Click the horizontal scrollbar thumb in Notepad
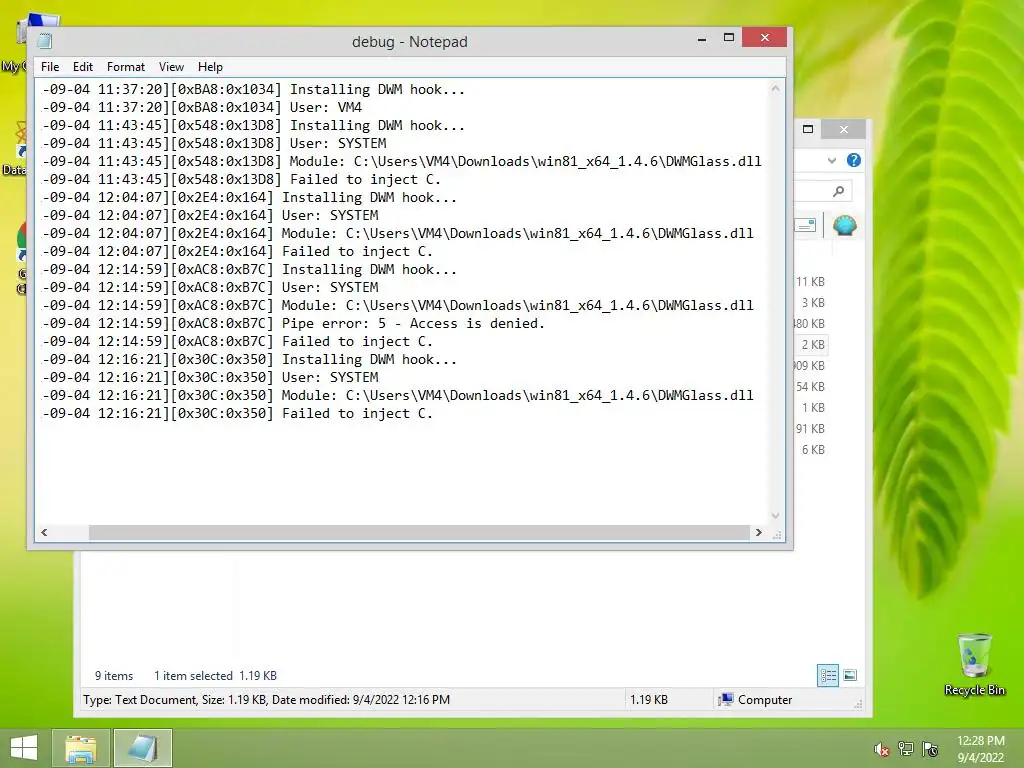Screen dimensions: 1024x768 click(x=419, y=532)
